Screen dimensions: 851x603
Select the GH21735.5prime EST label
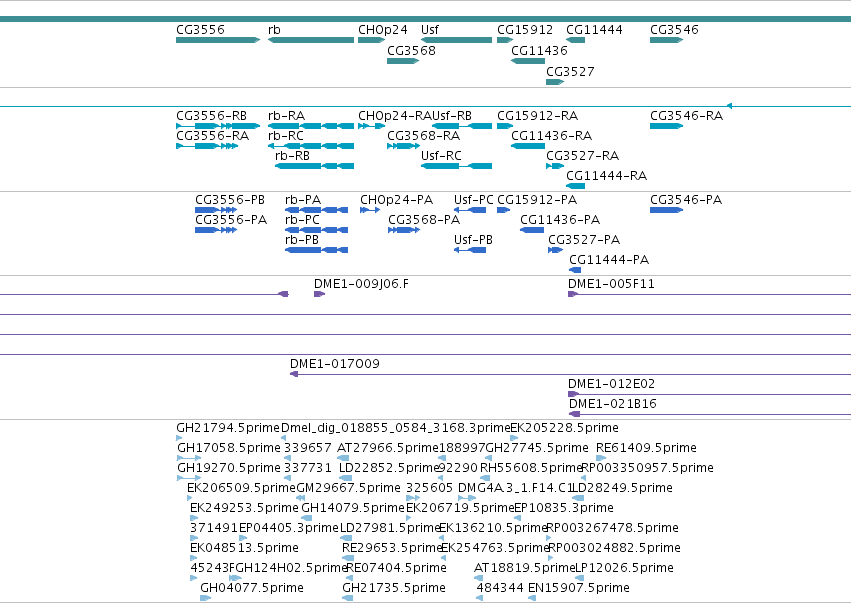click(x=394, y=588)
